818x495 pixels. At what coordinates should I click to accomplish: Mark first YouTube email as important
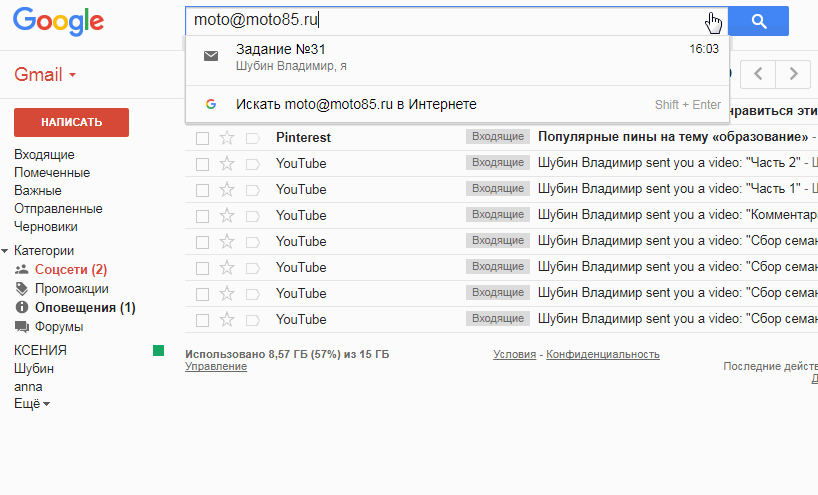tap(252, 164)
